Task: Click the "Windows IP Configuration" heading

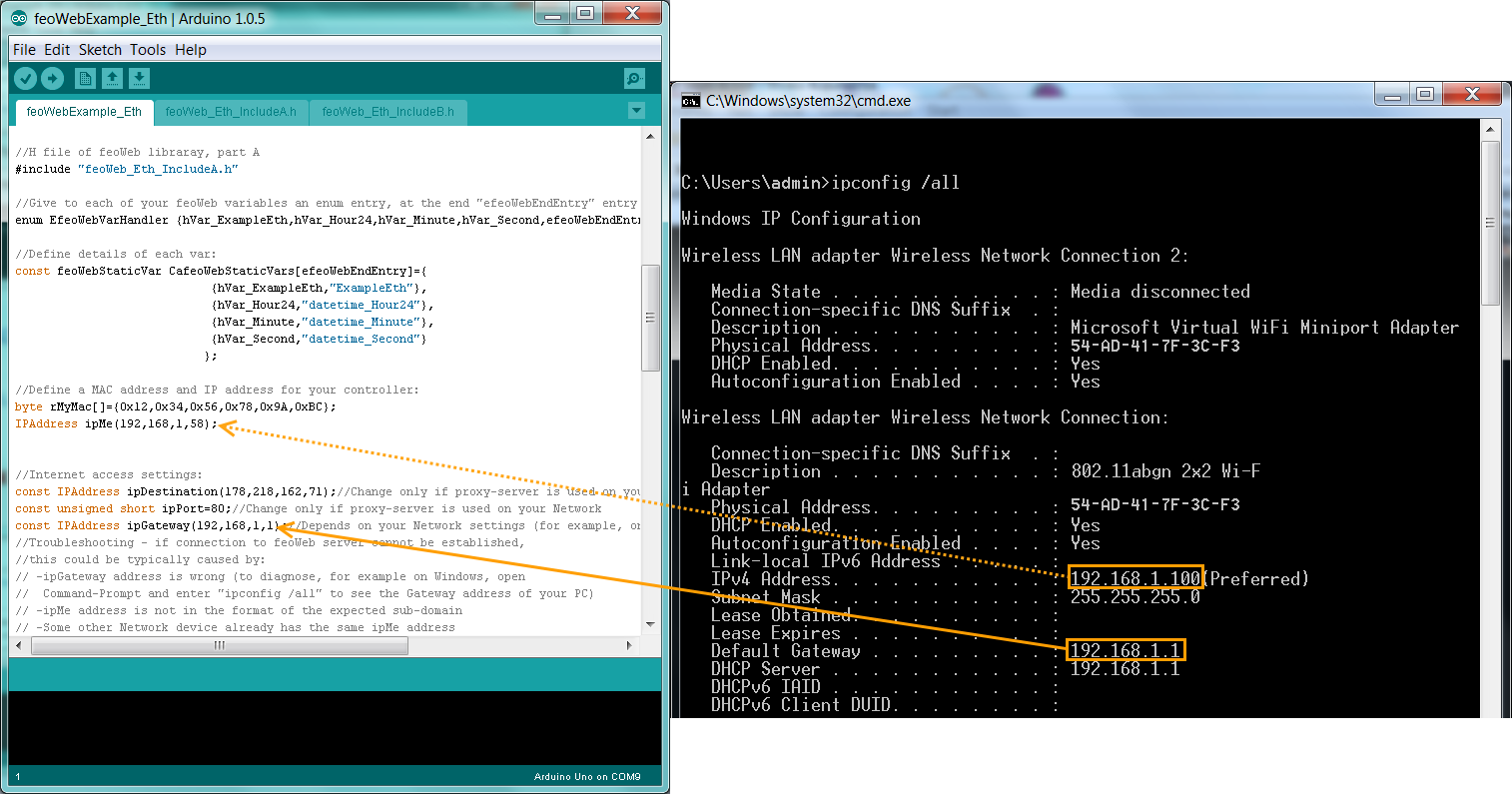Action: [801, 218]
